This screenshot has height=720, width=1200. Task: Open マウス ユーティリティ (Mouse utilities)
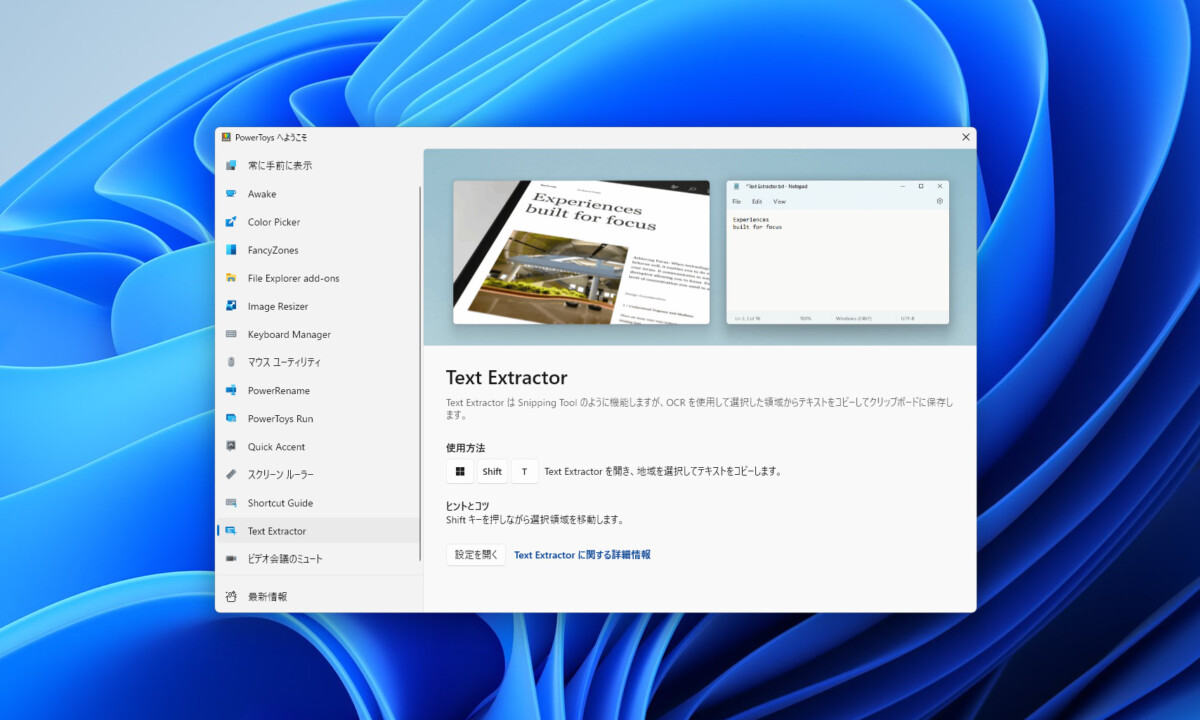pos(318,362)
